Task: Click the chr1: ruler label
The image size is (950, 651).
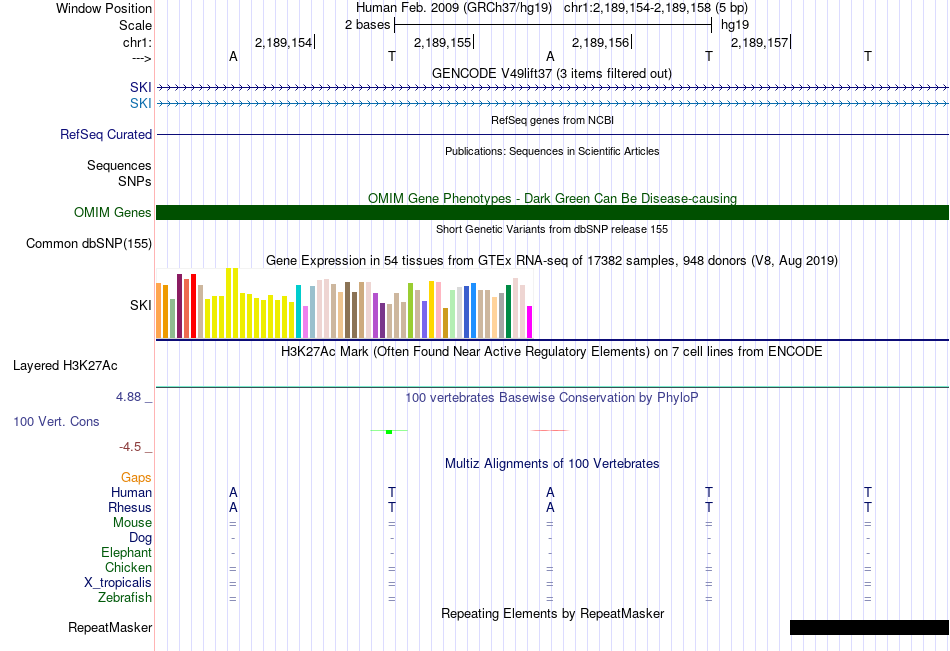Action: [137, 42]
